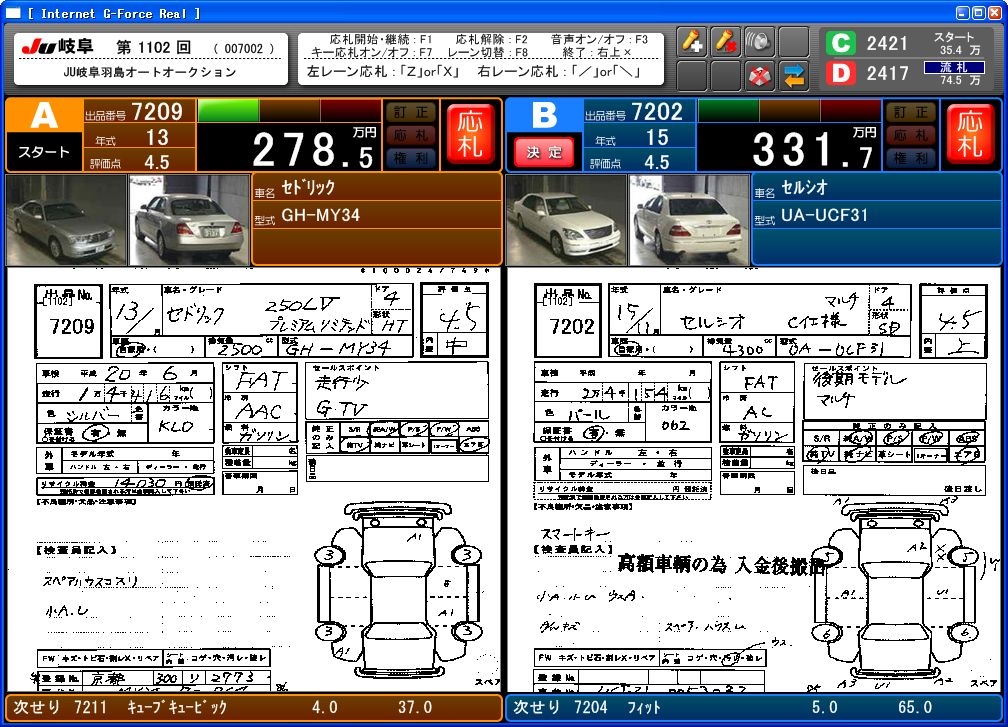Click the 権利 indicator in lane A
Viewport: 1008px width, 727px height.
tap(410, 157)
